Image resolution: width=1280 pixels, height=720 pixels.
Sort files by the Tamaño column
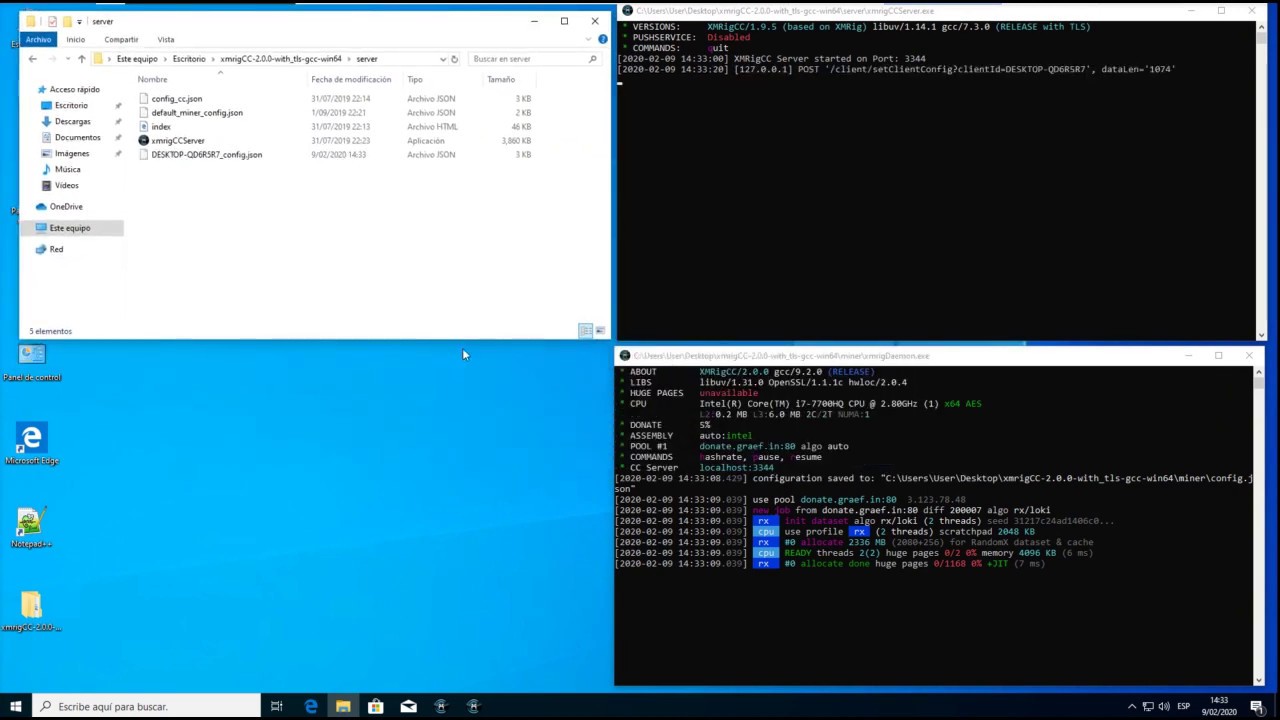click(x=501, y=79)
